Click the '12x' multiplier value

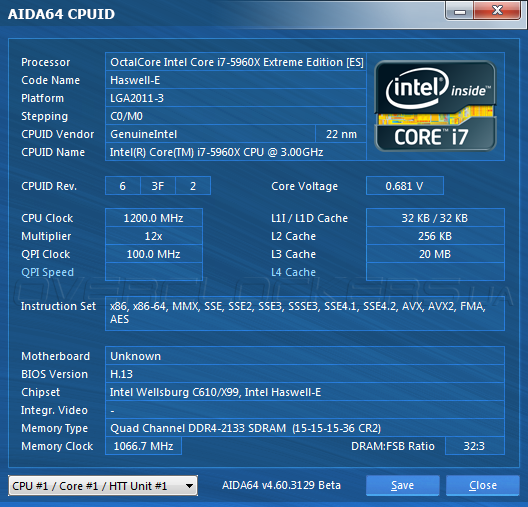[x=154, y=236]
